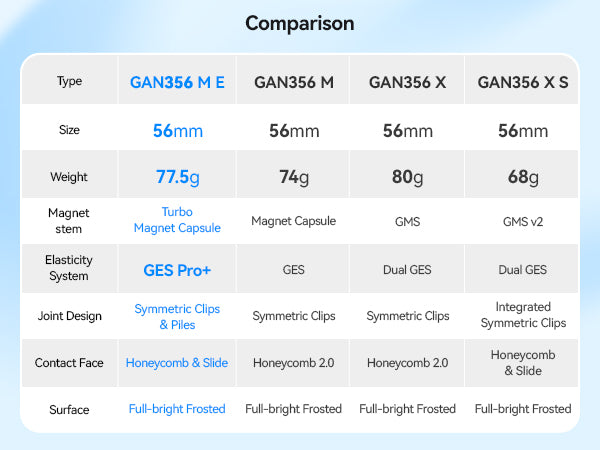The width and height of the screenshot is (600, 450).
Task: Click the Joint Design row label
Action: click(x=69, y=316)
